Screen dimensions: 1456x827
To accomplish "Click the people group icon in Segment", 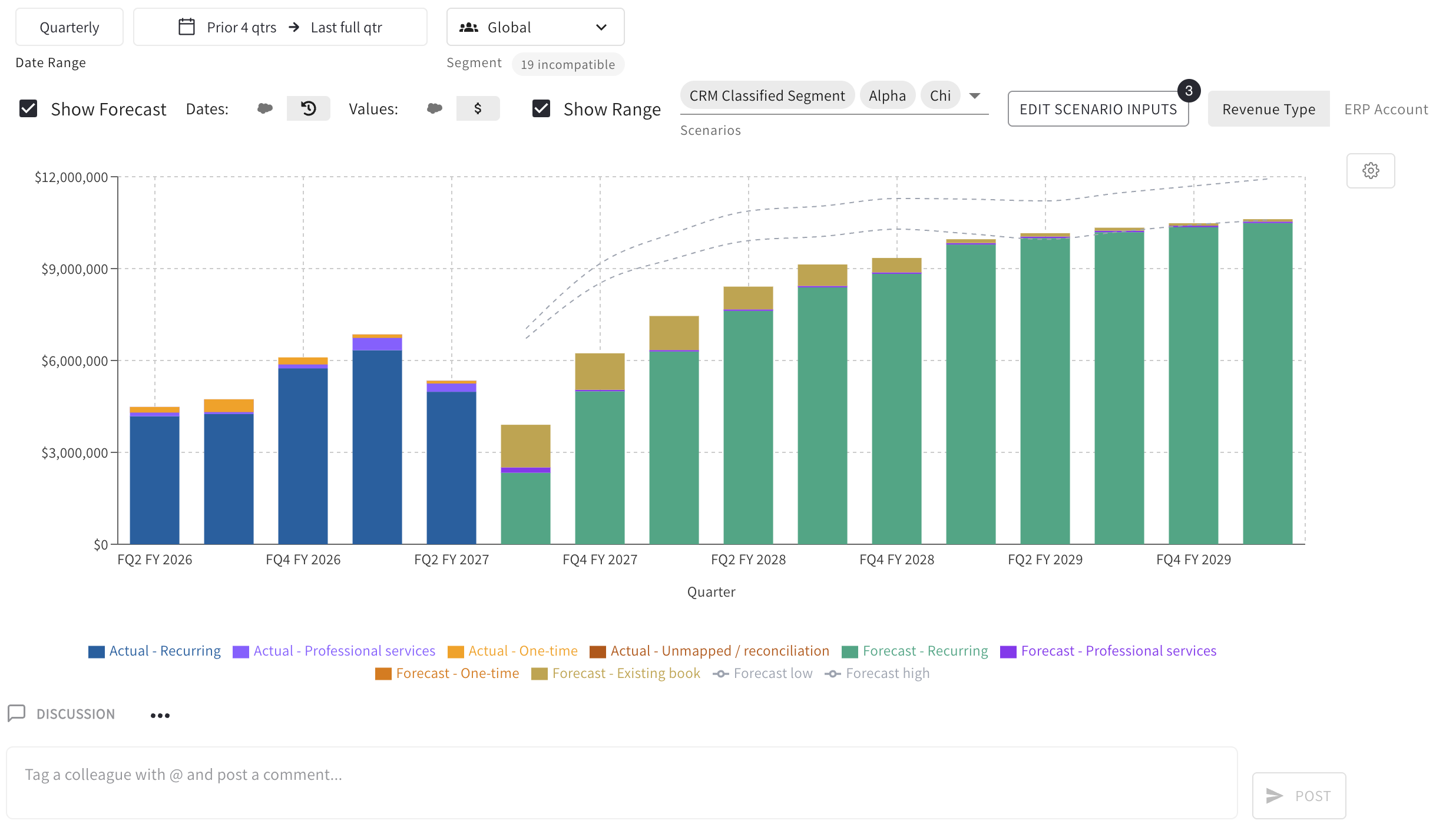I will 468,27.
